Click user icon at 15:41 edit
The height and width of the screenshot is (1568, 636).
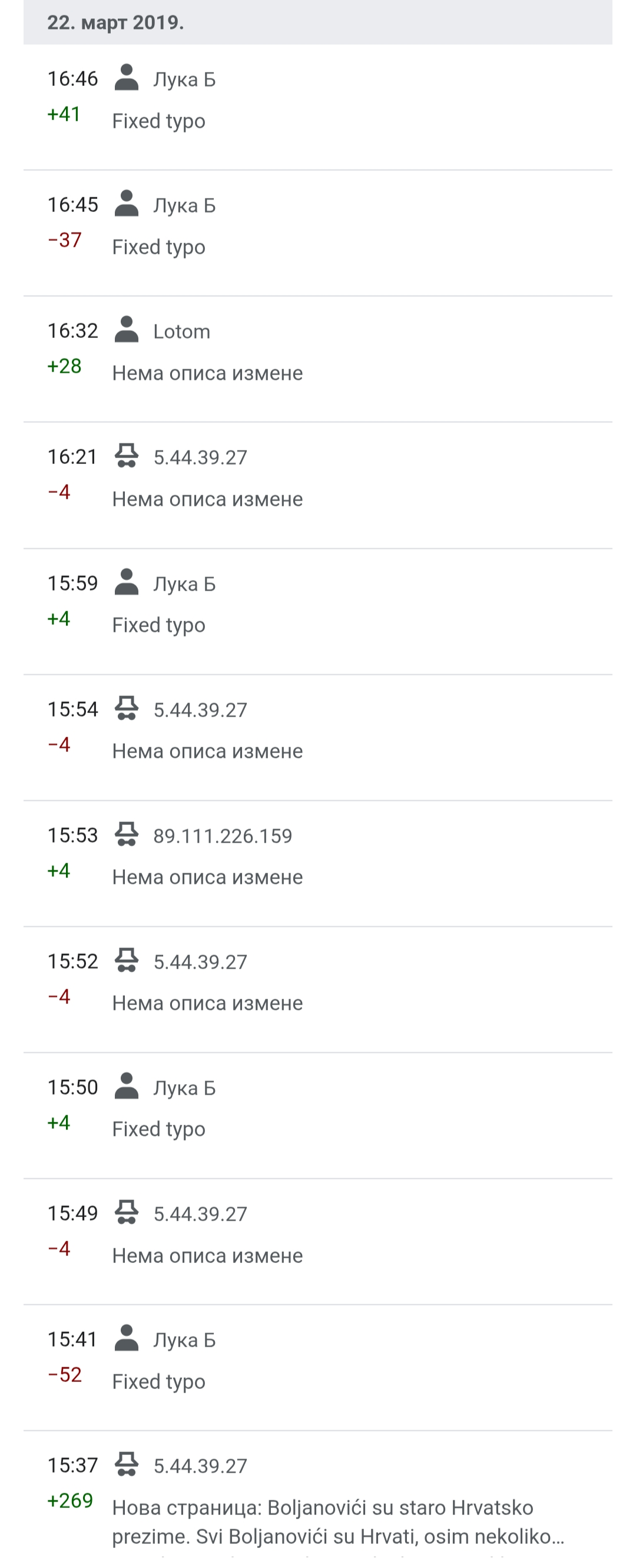point(127,1338)
